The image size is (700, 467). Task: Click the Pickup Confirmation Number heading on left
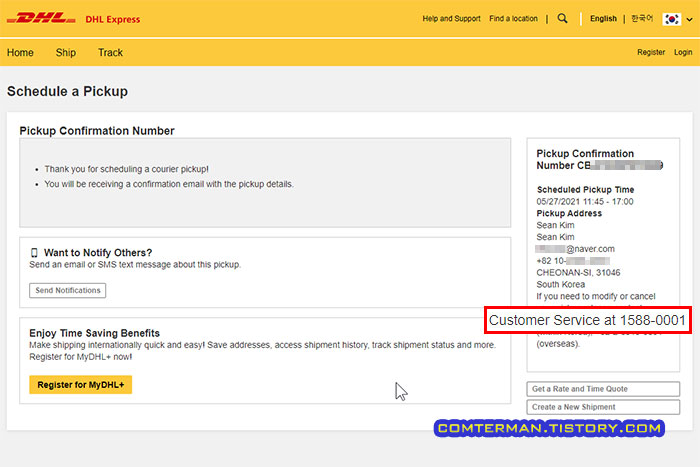[x=97, y=131]
